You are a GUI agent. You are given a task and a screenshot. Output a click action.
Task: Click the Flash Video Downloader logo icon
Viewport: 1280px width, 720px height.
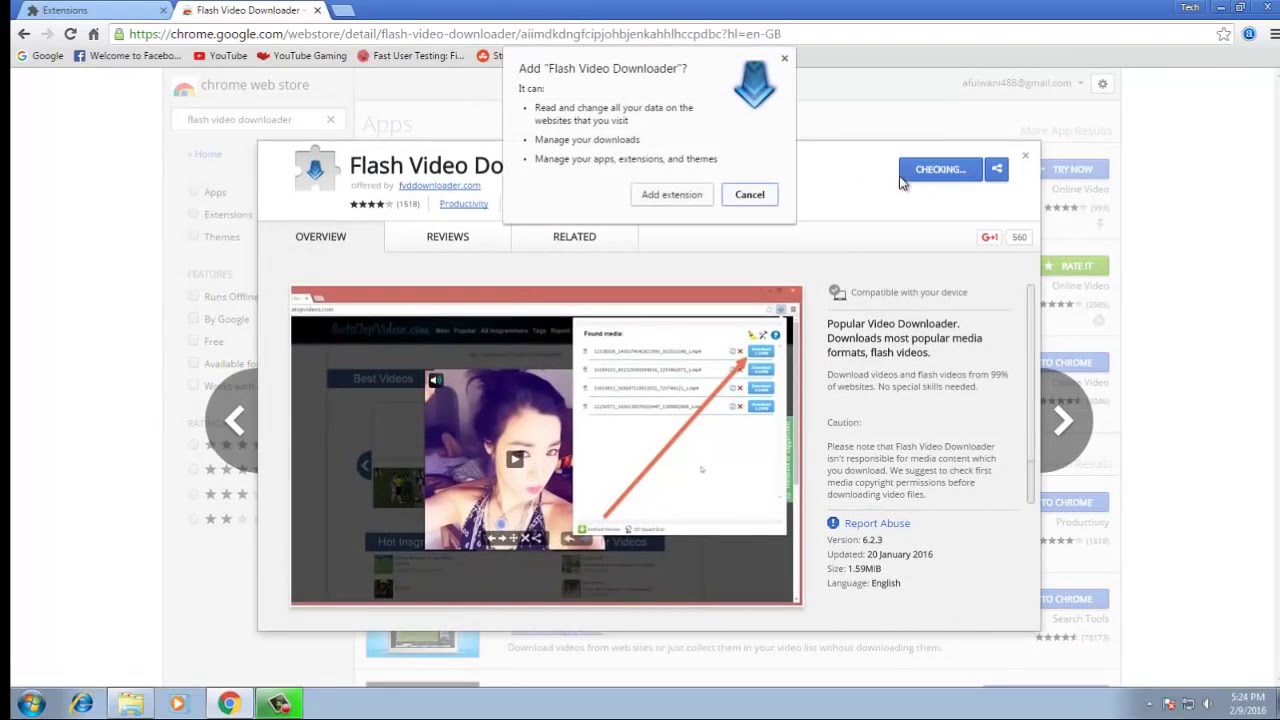pos(316,171)
